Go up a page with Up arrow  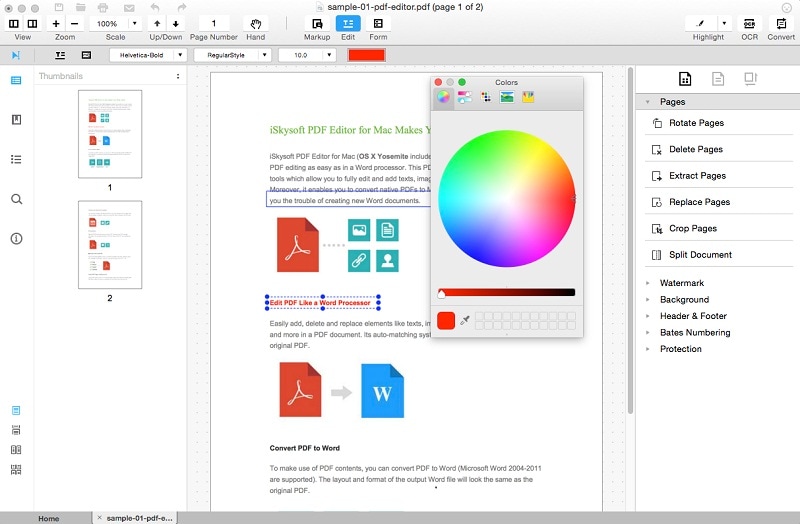point(157,23)
